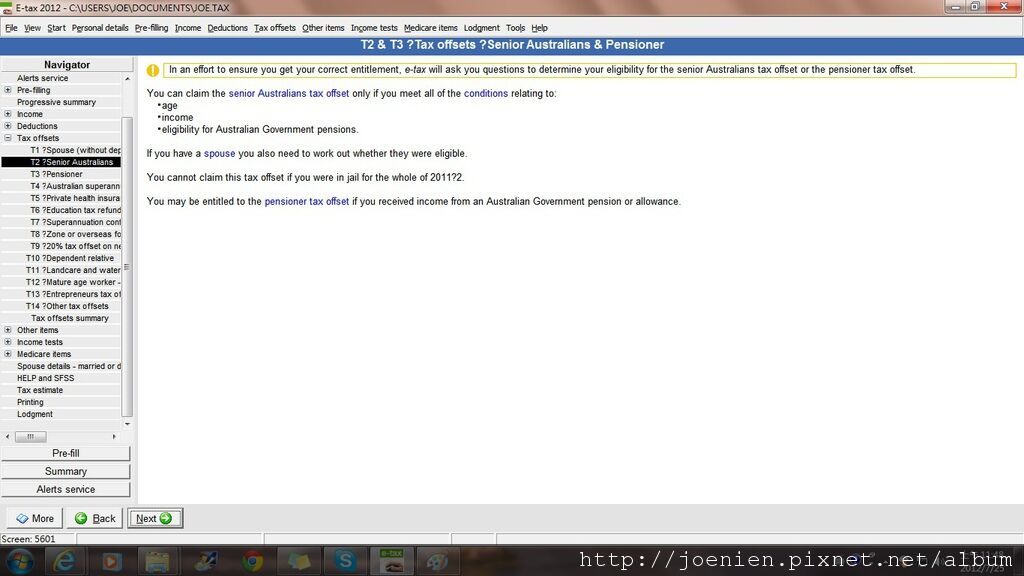
Task: Select Alerts service tree item
Action: click(x=42, y=78)
